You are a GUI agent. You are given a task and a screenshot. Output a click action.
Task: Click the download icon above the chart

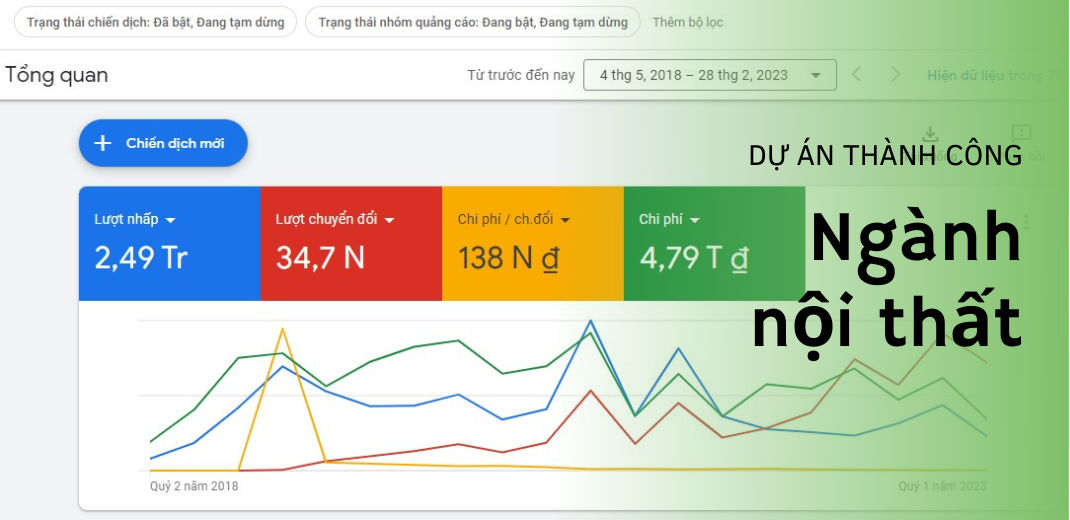click(x=930, y=134)
